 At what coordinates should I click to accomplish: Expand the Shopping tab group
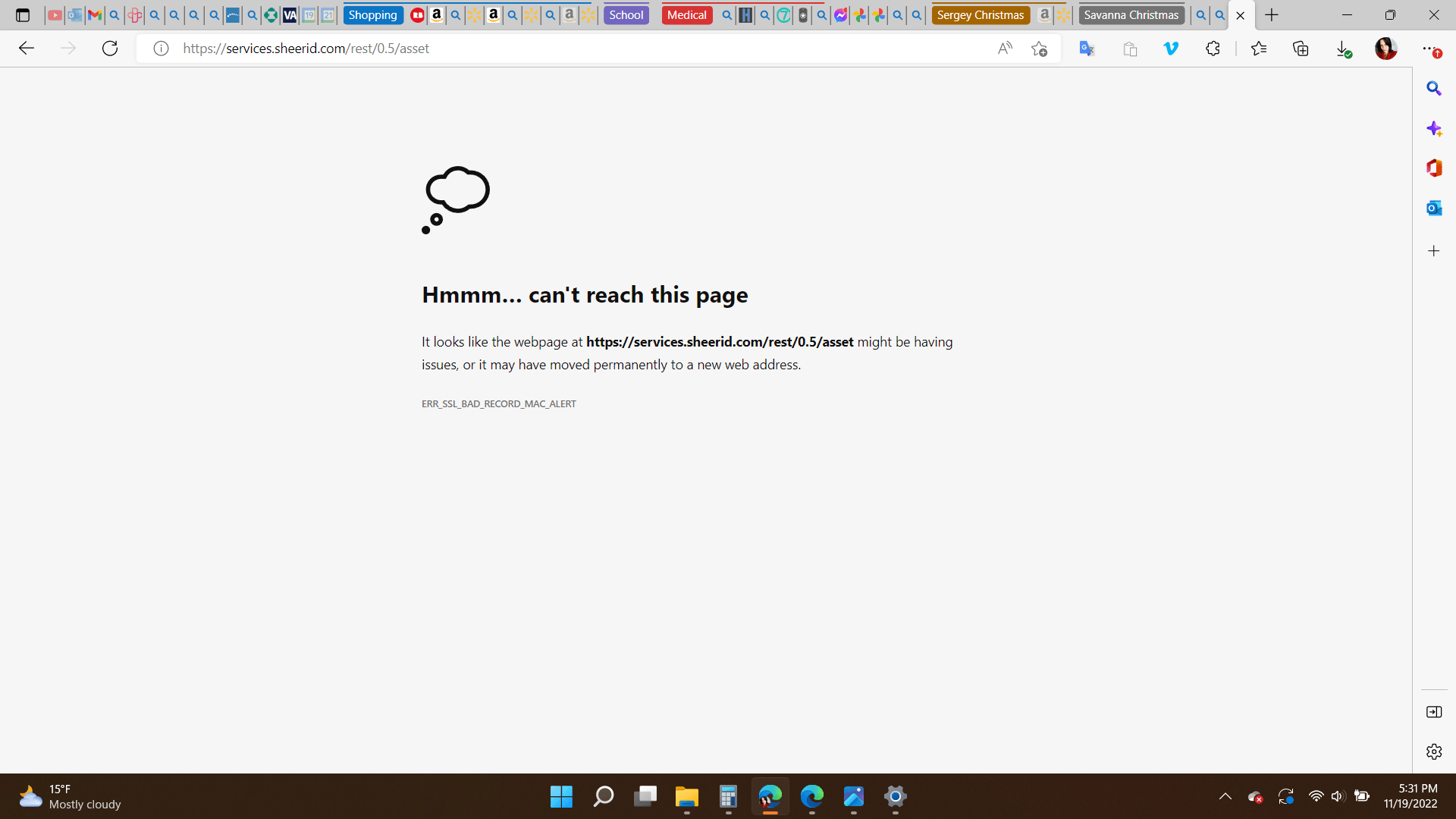[x=372, y=15]
